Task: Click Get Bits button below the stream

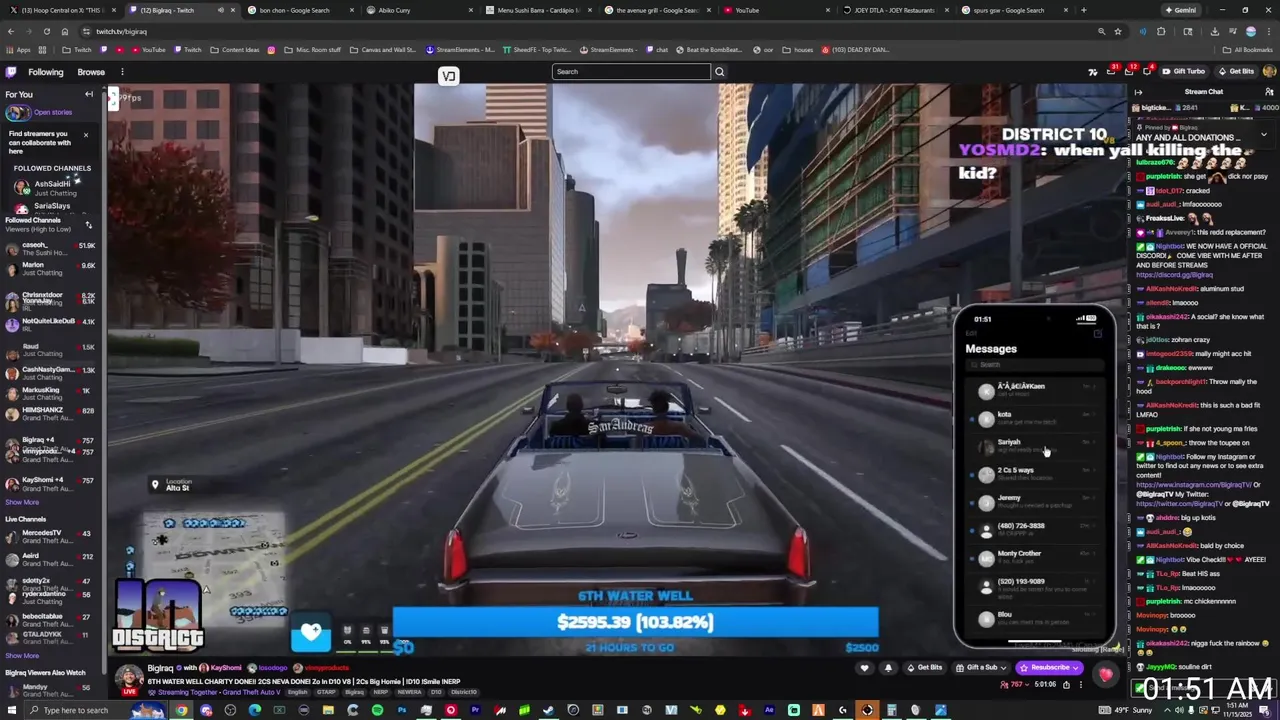Action: coord(925,668)
